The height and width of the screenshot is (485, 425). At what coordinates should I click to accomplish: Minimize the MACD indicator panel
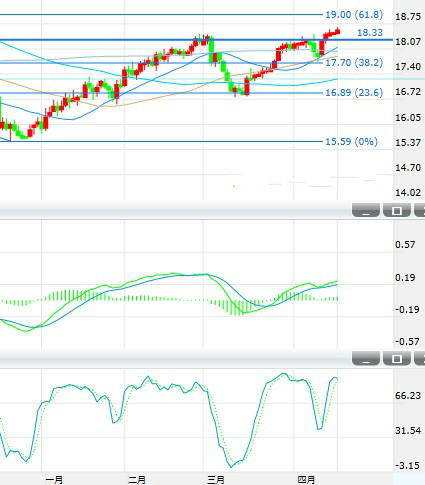pyautogui.click(x=366, y=210)
